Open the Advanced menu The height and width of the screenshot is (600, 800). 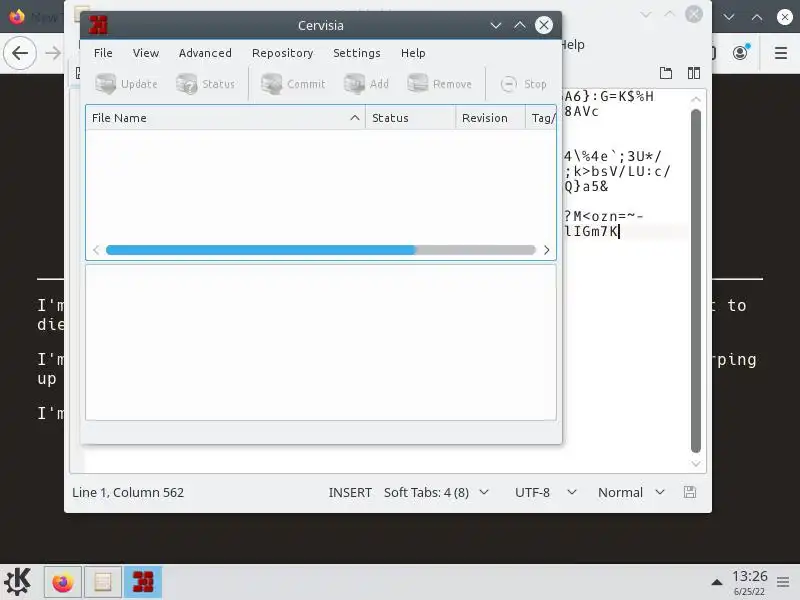coord(205,53)
